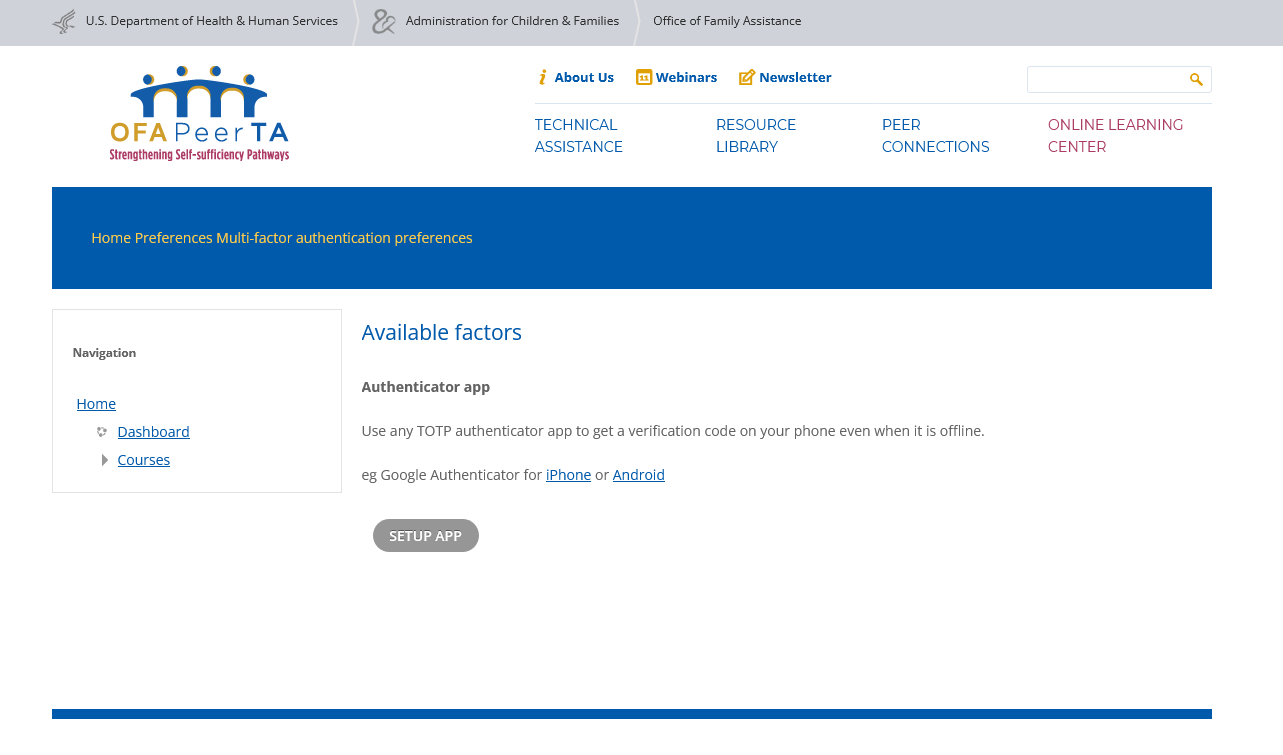
Task: Expand the Courses tree arrow
Action: pyautogui.click(x=105, y=460)
